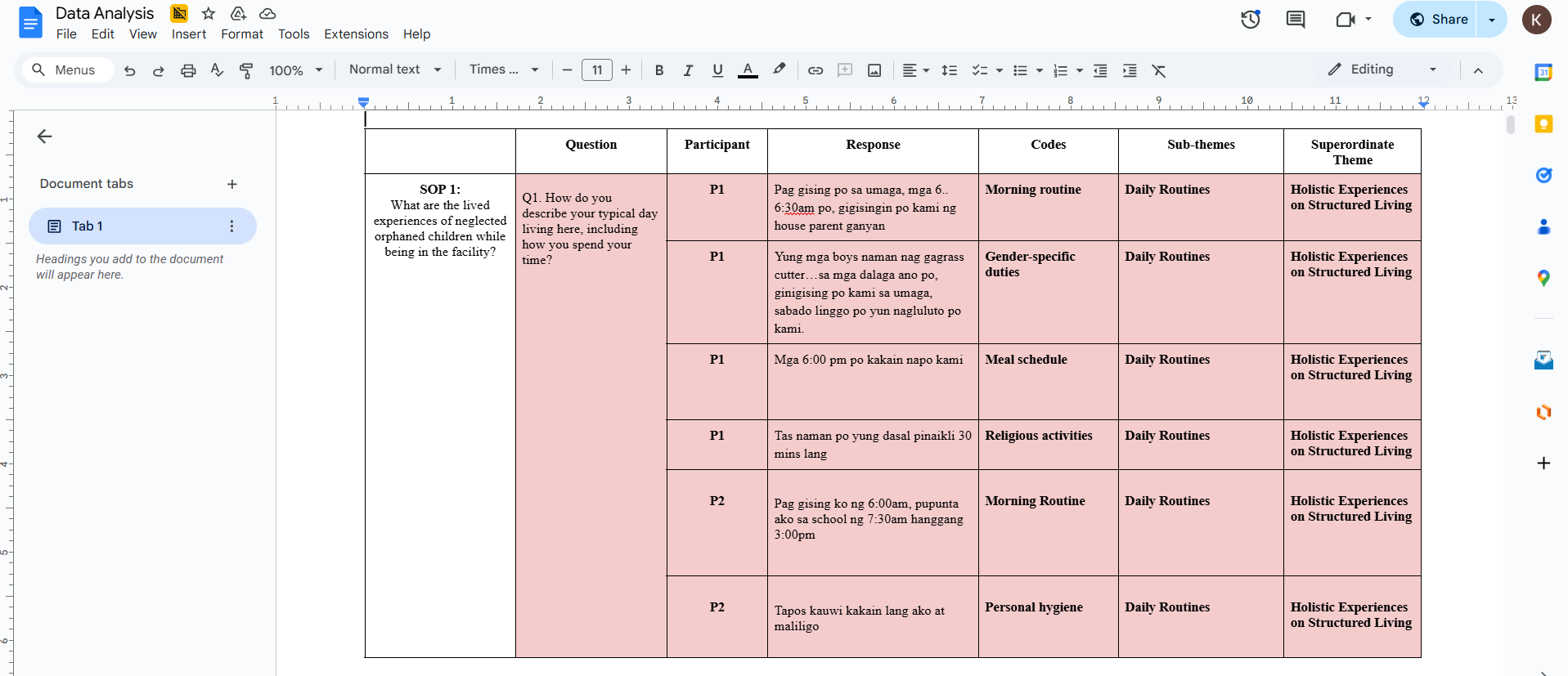Open the zoom level dropdown showing 100%
This screenshot has width=1568, height=676.
[296, 70]
